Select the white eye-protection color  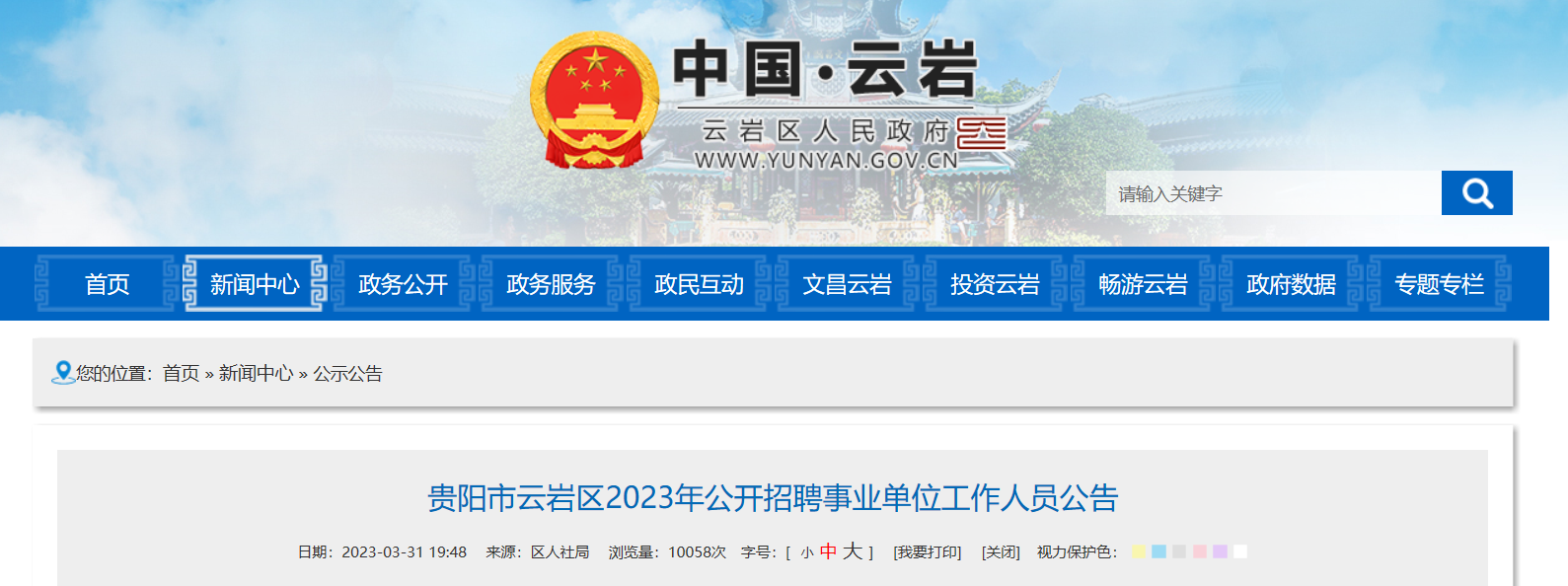click(1240, 551)
